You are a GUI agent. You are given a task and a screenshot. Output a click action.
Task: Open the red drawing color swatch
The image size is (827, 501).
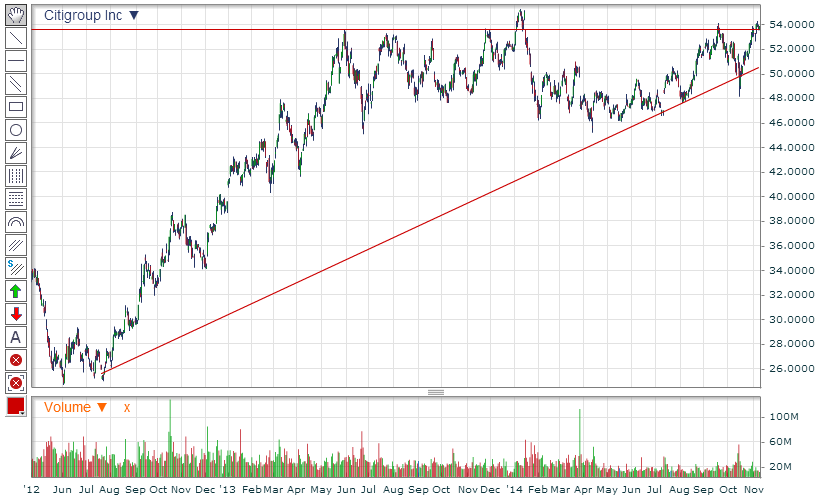pyautogui.click(x=16, y=406)
